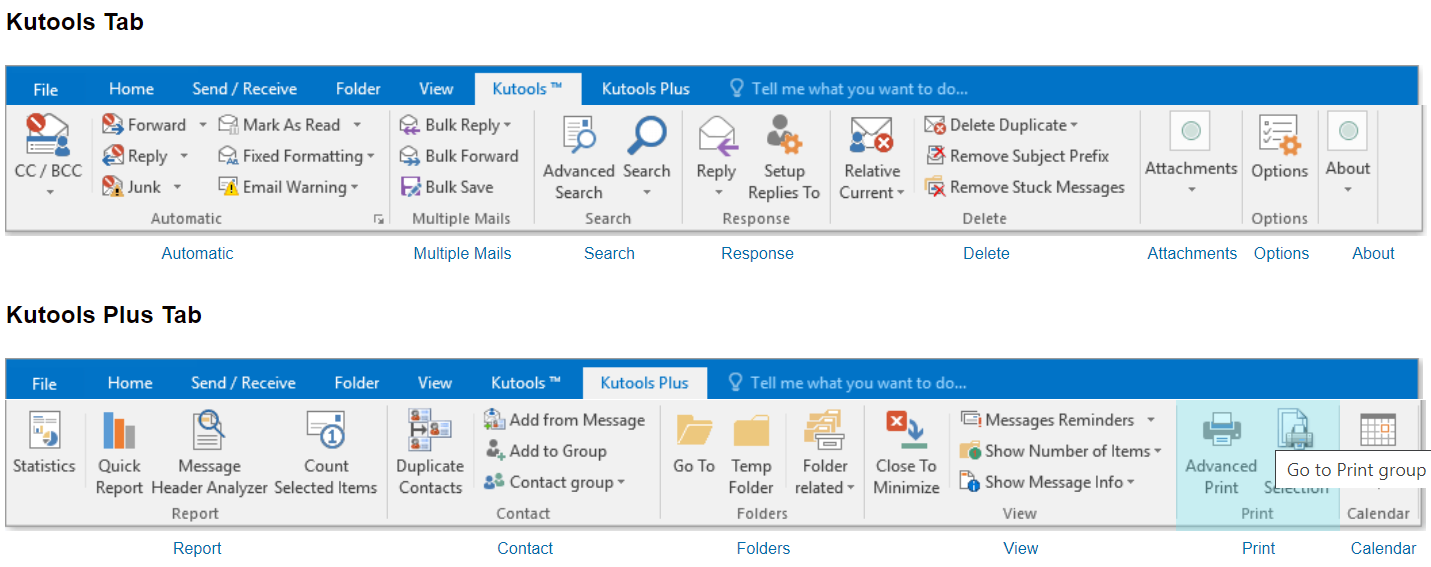Open the Email Warning dropdown

pos(354,187)
